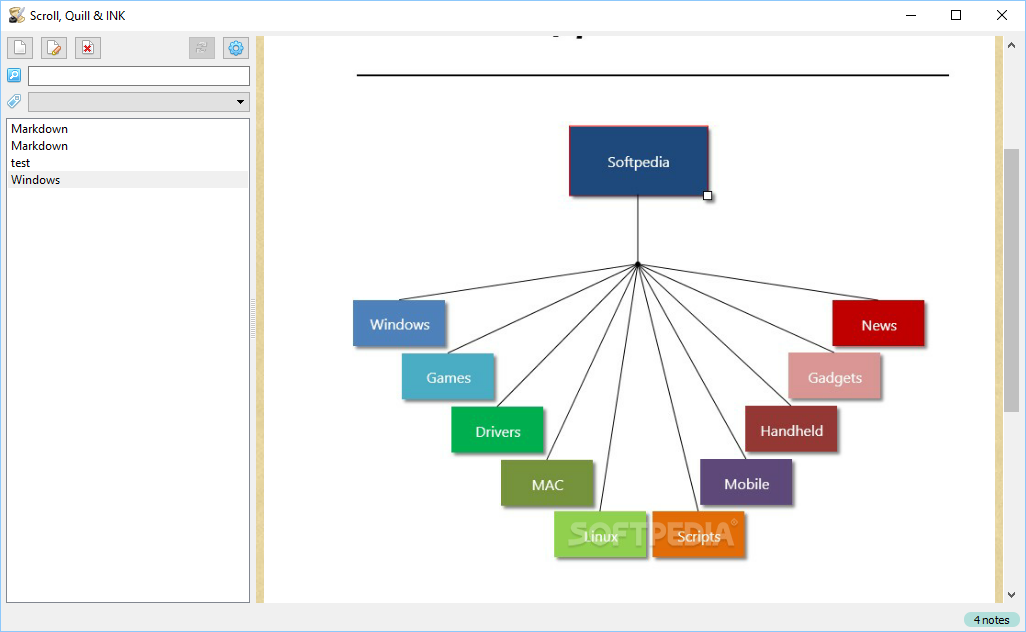Click the purple Mobile diagram box

click(x=746, y=482)
